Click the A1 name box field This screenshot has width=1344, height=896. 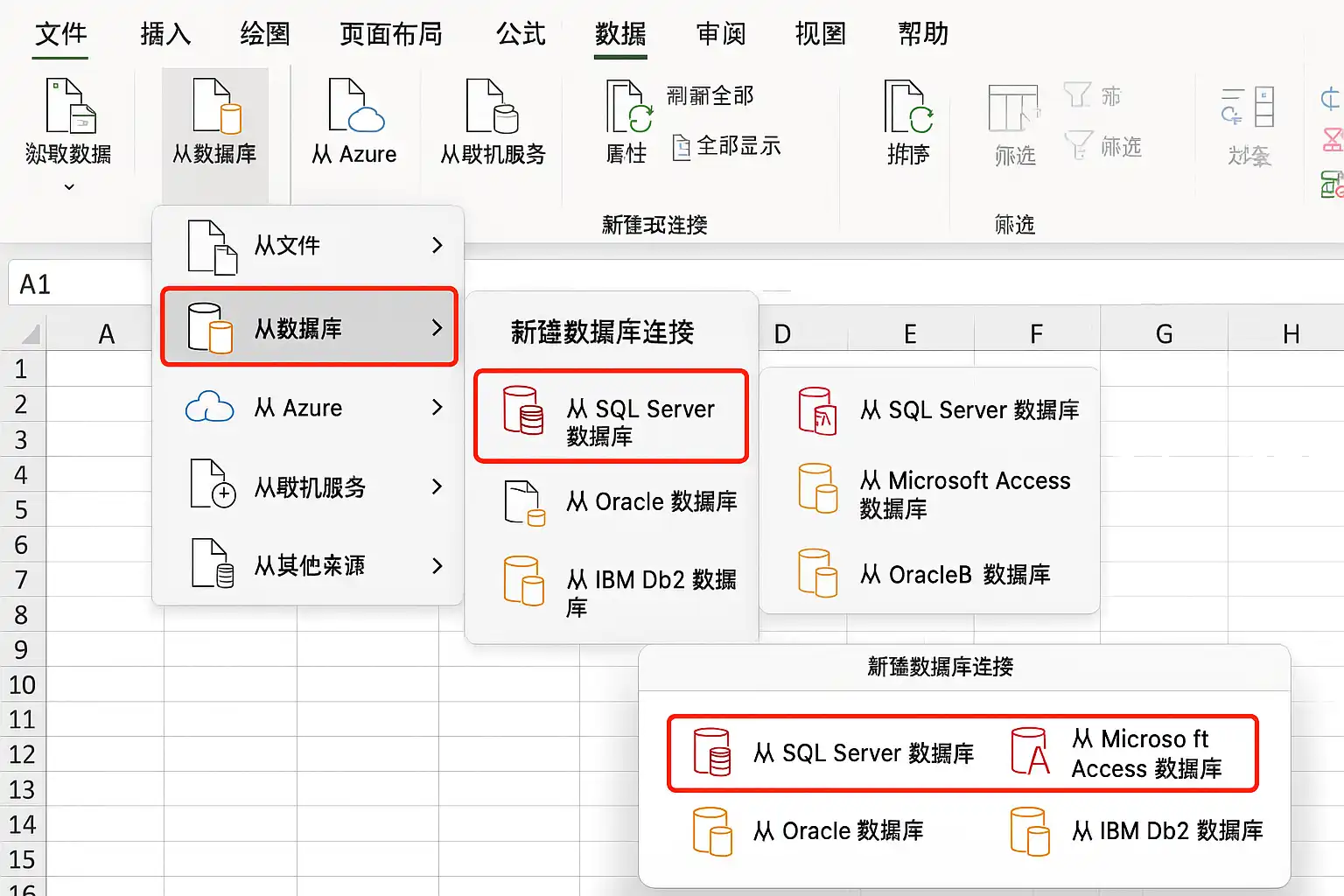pos(80,284)
